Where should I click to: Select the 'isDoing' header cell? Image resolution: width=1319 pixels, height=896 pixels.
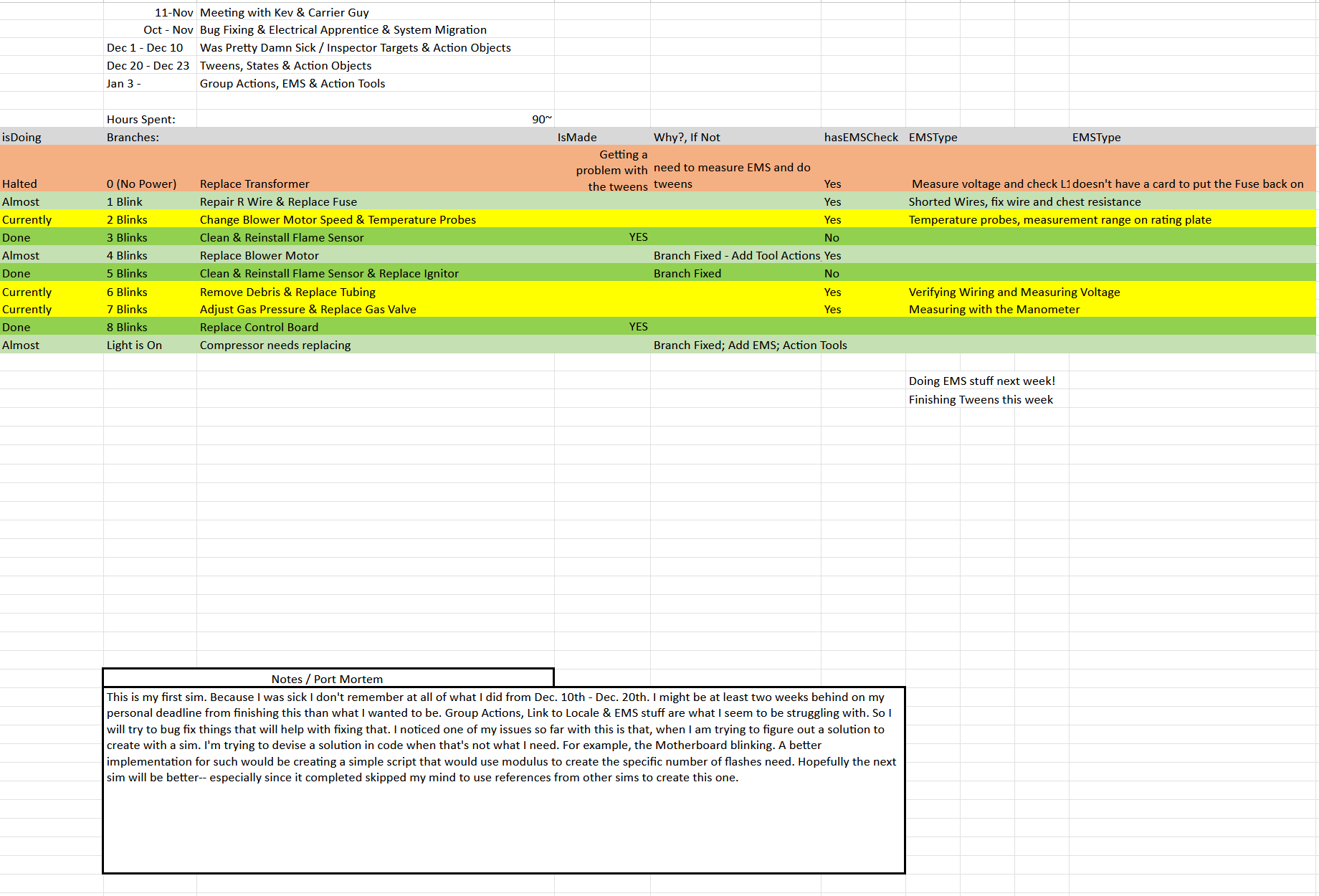click(52, 137)
